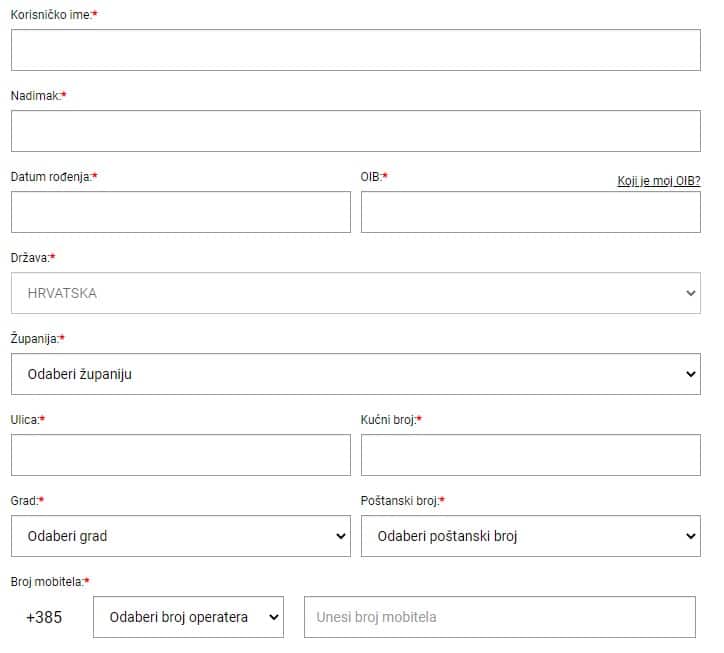Focus the Kućni broj input field

click(531, 455)
